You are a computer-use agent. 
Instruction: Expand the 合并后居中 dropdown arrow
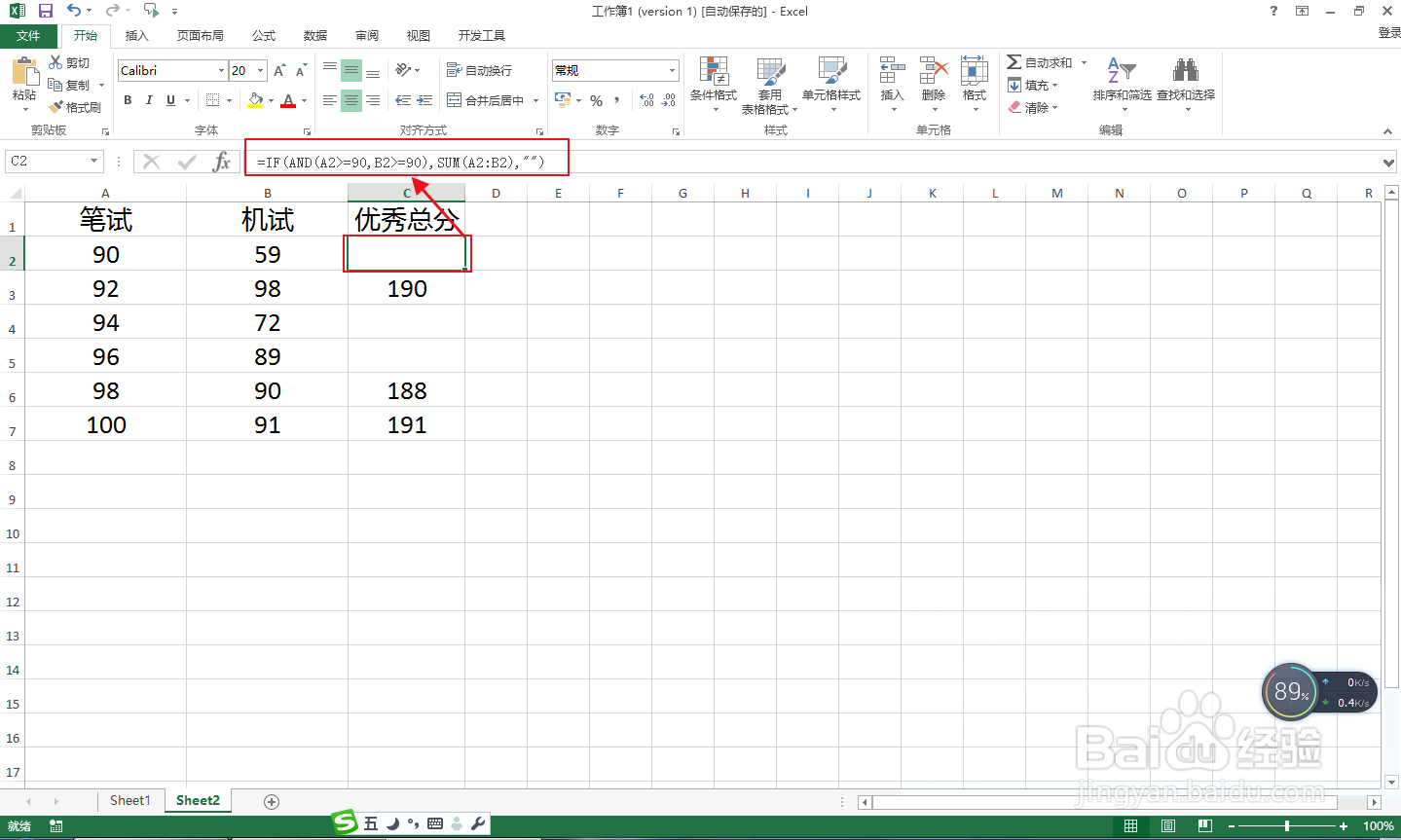click(535, 100)
